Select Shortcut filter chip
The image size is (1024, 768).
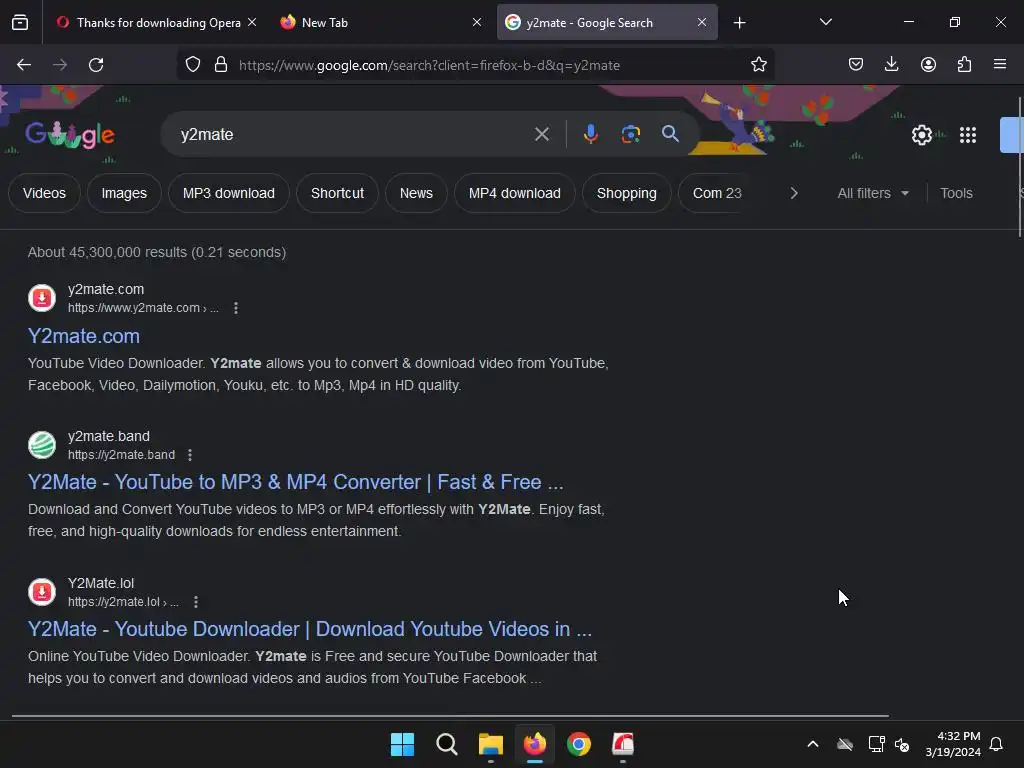(337, 193)
